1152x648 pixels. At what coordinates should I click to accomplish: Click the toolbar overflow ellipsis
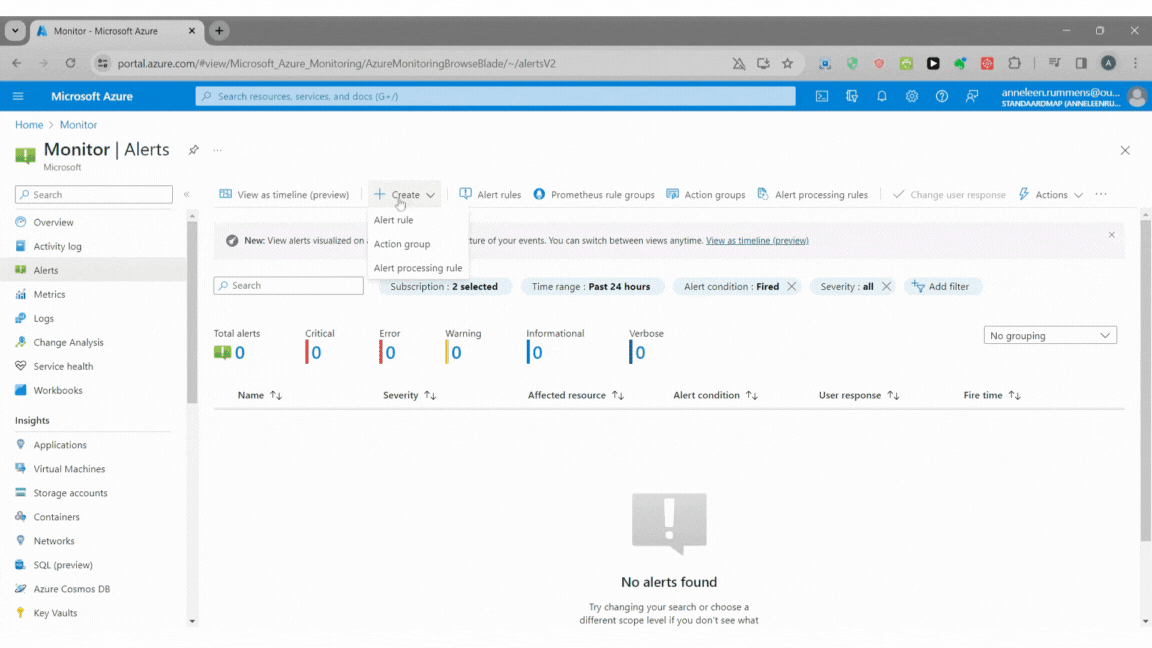[1101, 195]
